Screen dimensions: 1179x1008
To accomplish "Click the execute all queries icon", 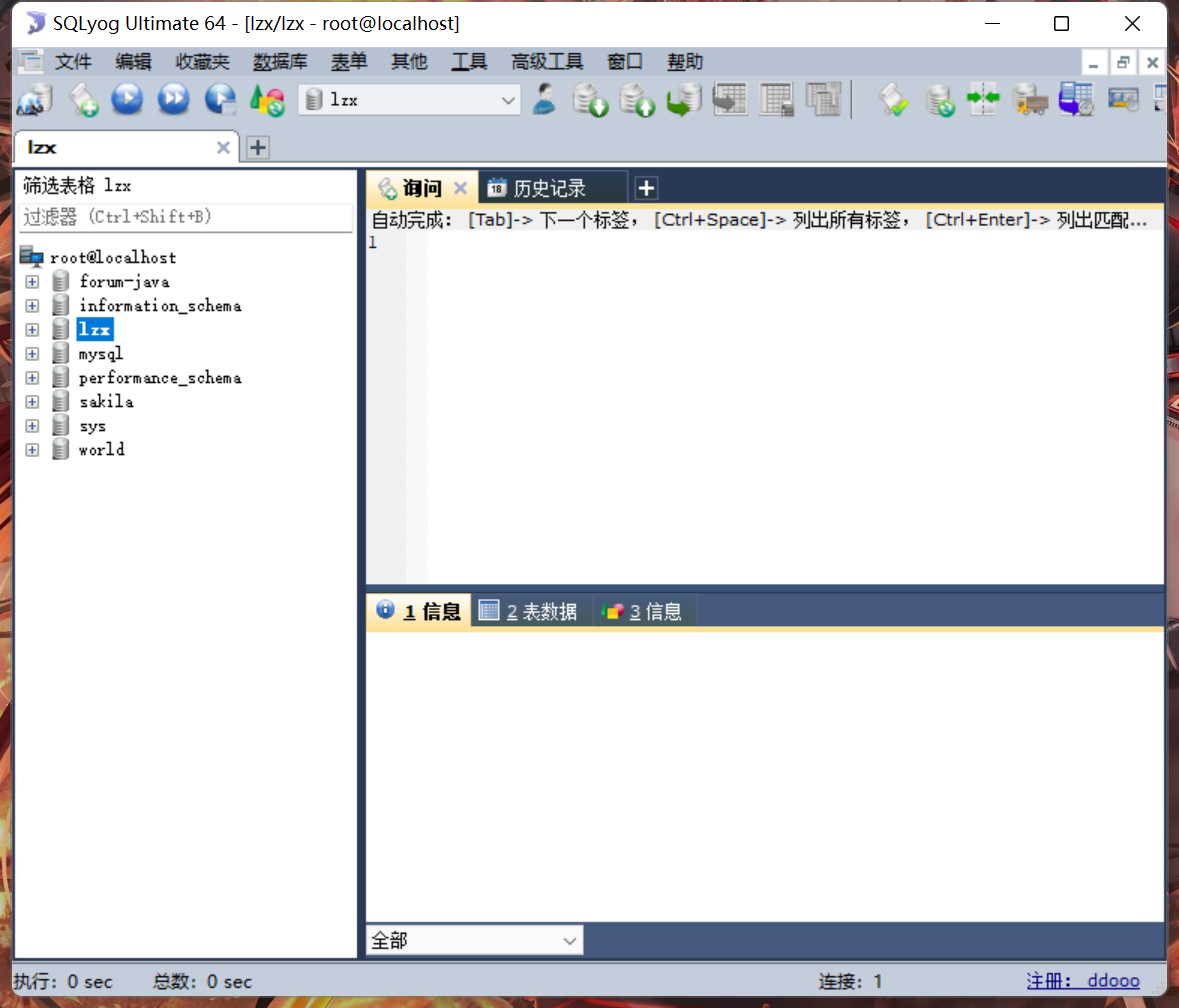I will pos(173,99).
